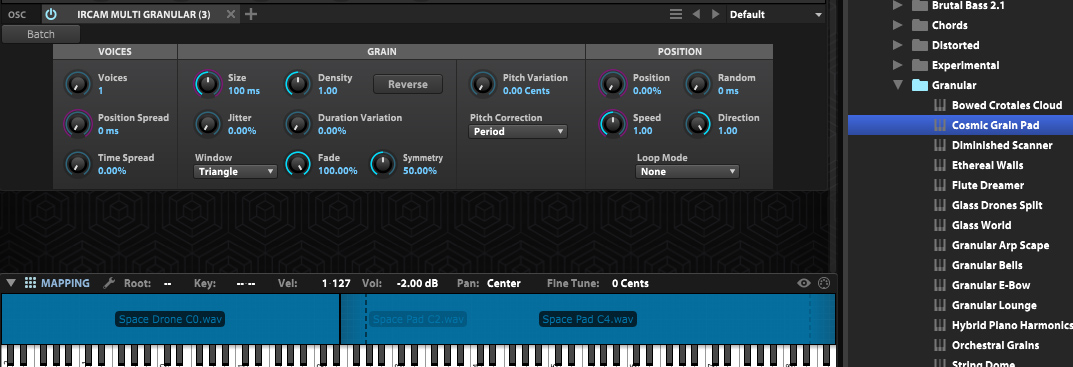Select the Space Pad C4.wav zone

(x=588, y=319)
